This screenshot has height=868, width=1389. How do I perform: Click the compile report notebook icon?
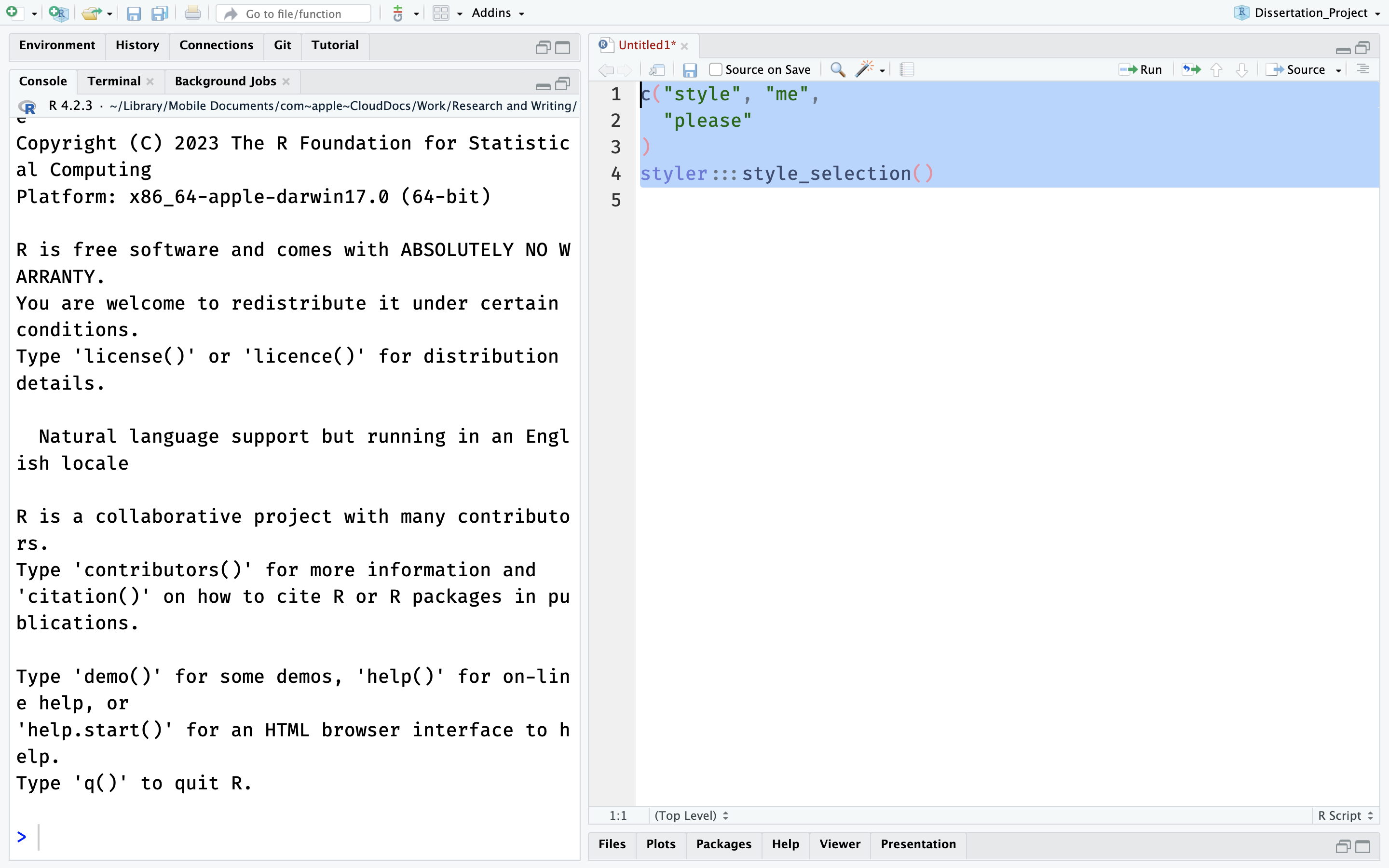click(907, 69)
